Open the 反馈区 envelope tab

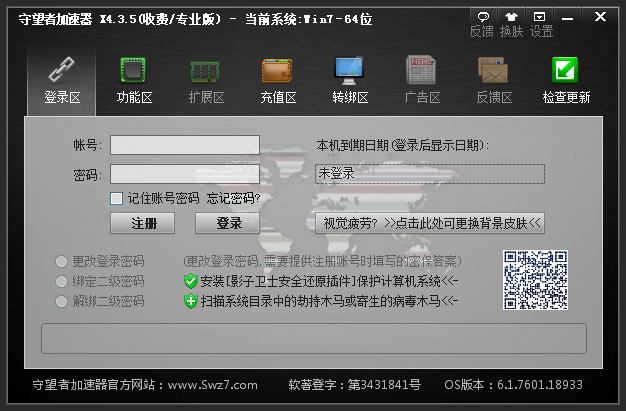(494, 81)
